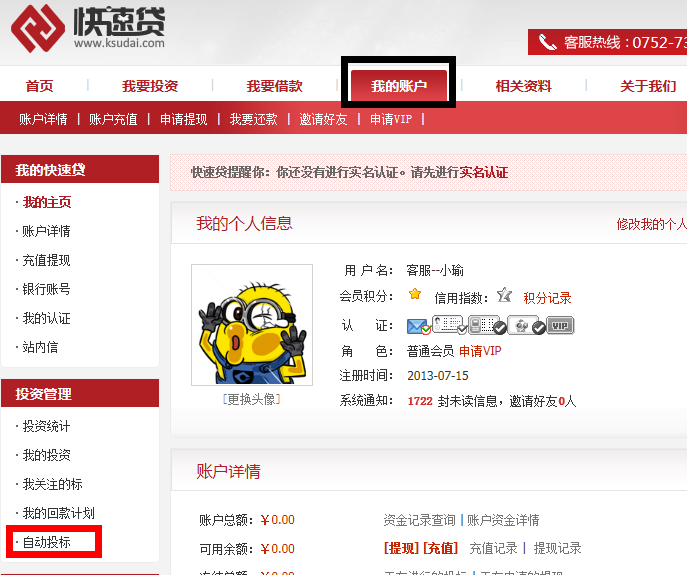Open 我关注的标 in the sidebar

[x=53, y=484]
